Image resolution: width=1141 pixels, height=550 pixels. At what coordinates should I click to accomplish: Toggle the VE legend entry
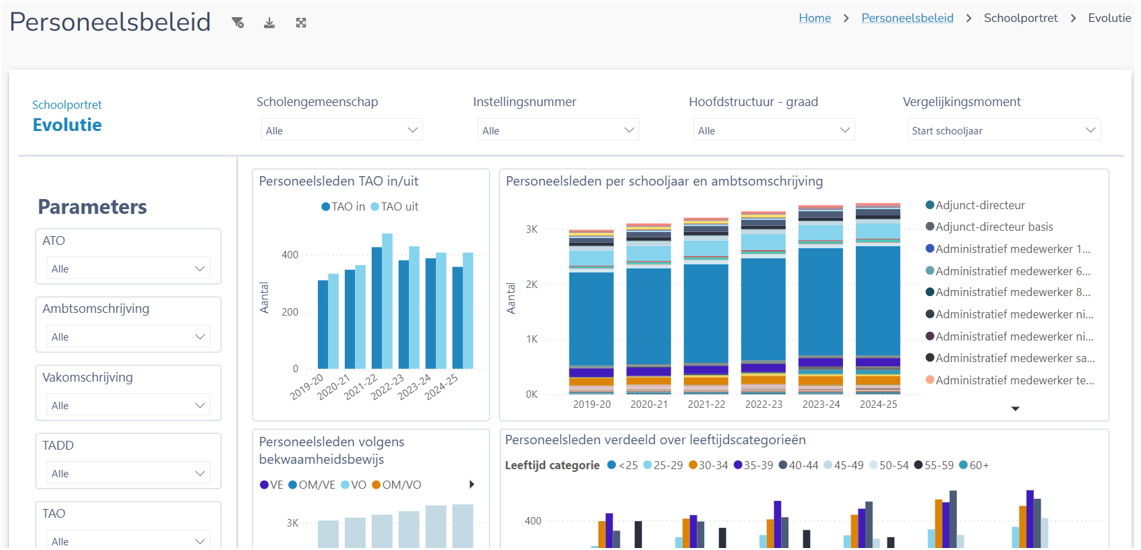264,485
